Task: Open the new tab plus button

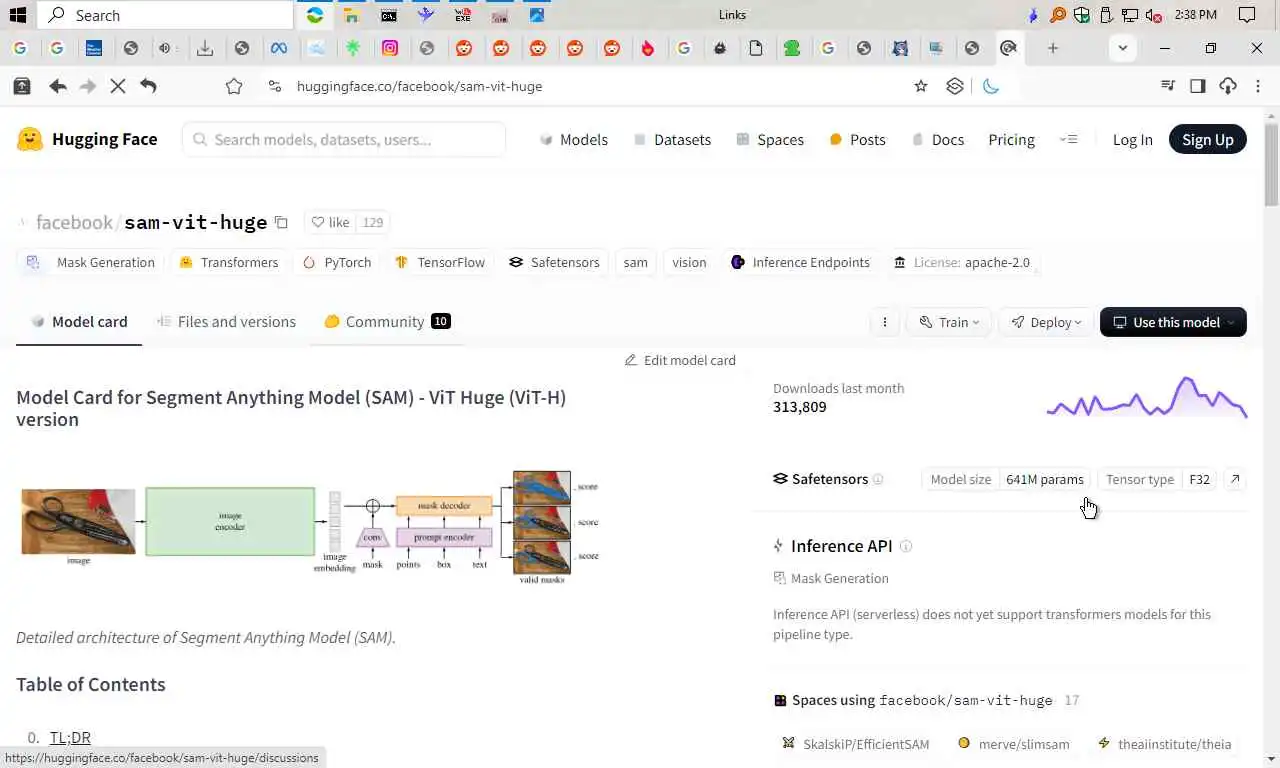Action: (1052, 48)
